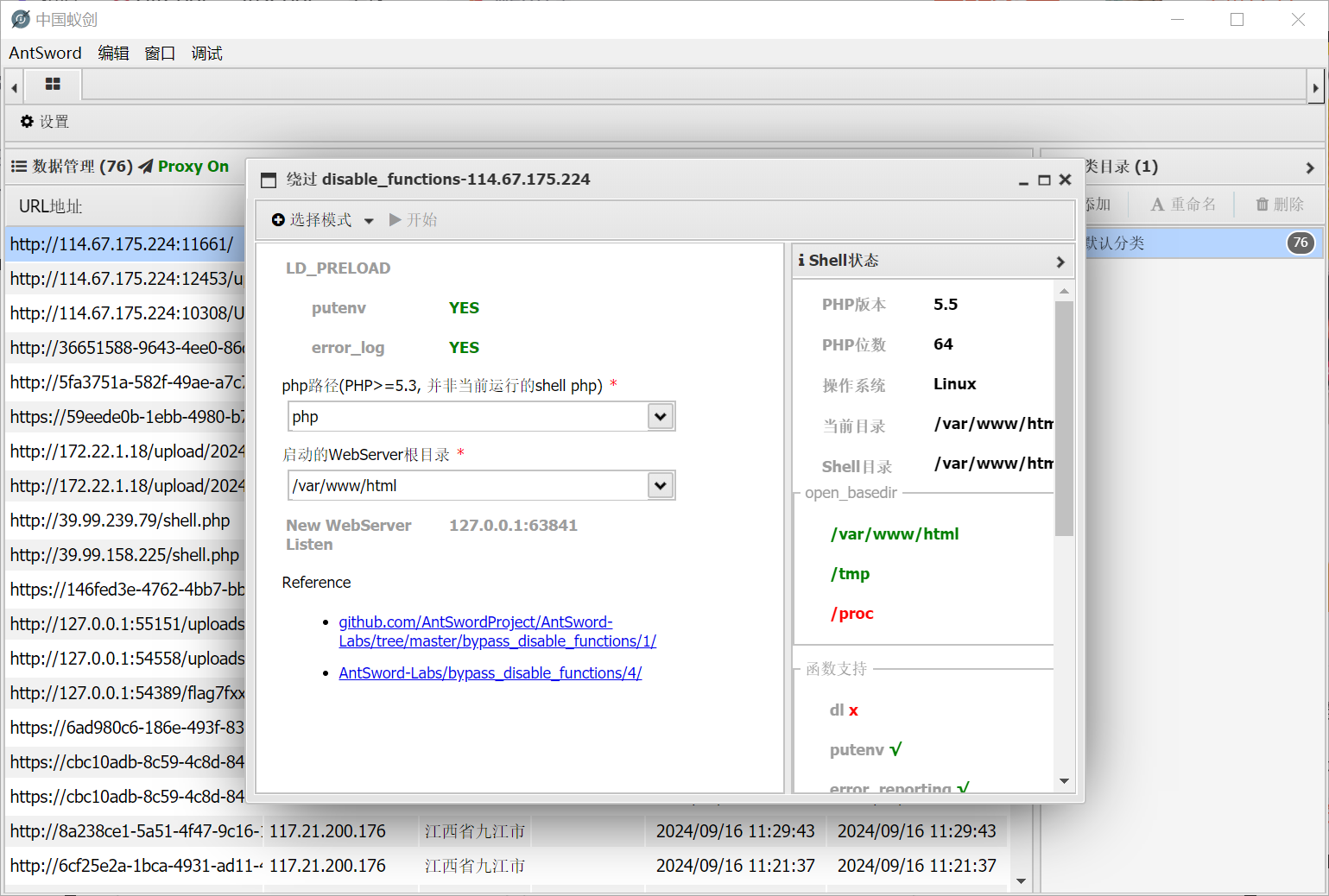Open the select mode dropdown
Image resolution: width=1329 pixels, height=896 pixels.
coord(322,220)
